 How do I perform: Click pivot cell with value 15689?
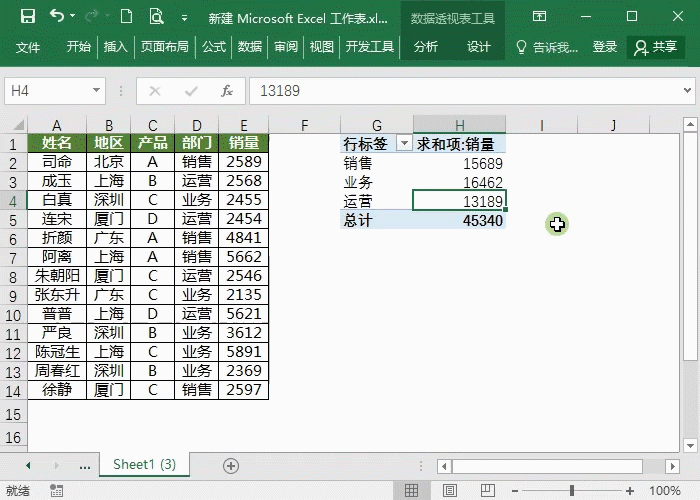point(459,163)
